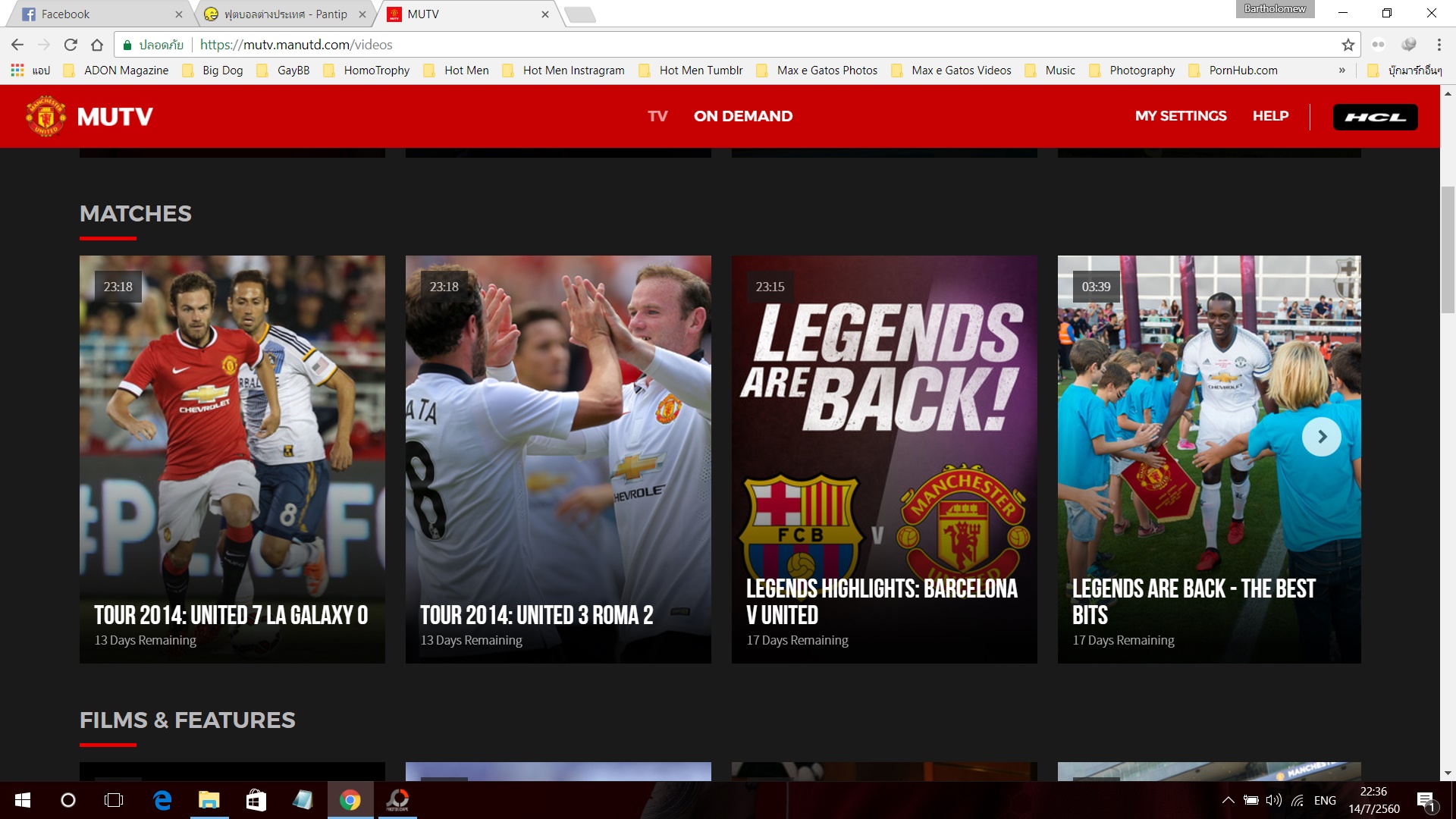This screenshot has height=819, width=1456.
Task: Open the browser home page button
Action: (97, 45)
